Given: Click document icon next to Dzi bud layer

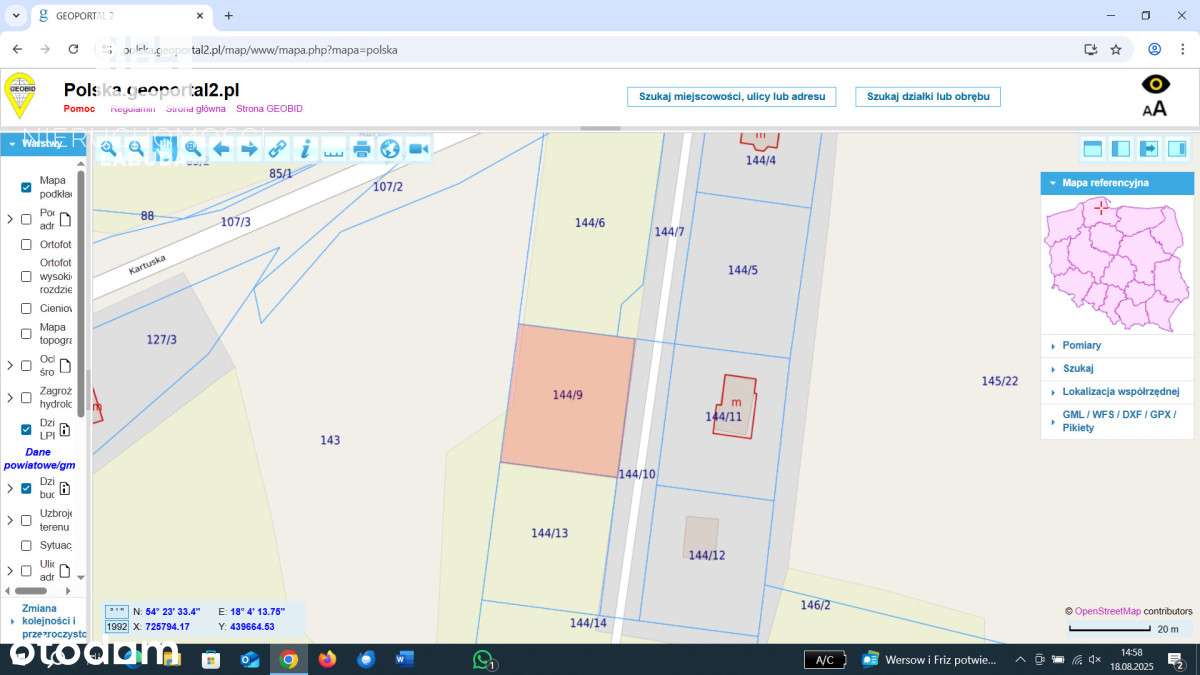Looking at the screenshot, I should (65, 488).
